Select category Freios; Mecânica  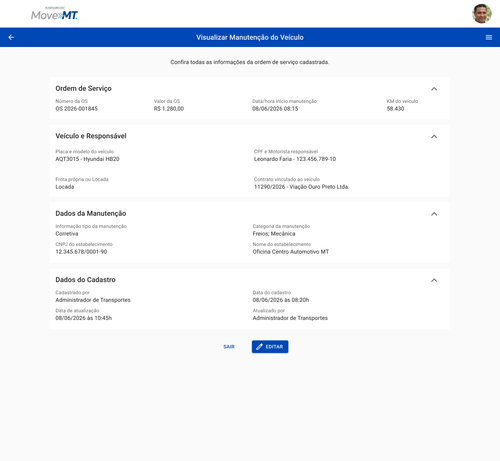(x=274, y=234)
